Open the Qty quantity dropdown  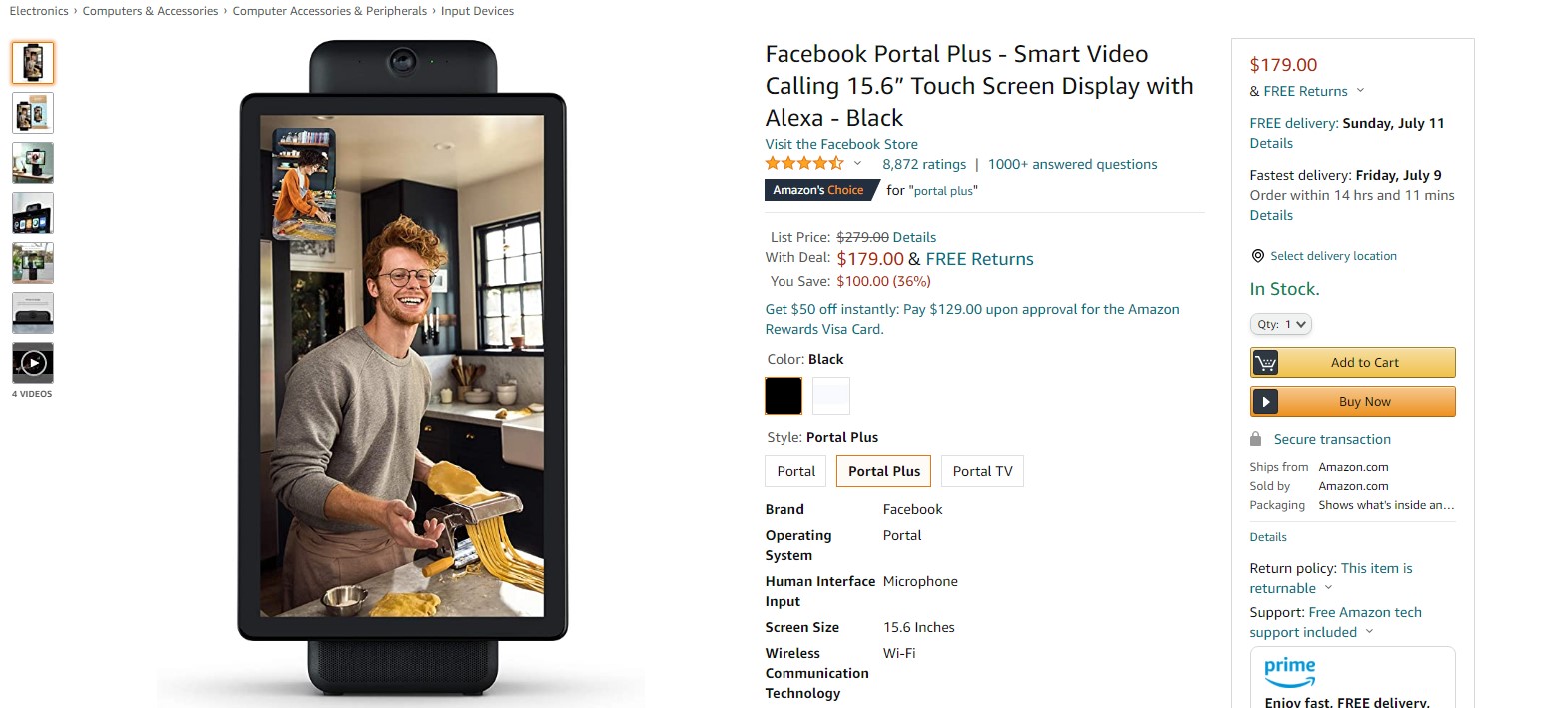(1280, 324)
